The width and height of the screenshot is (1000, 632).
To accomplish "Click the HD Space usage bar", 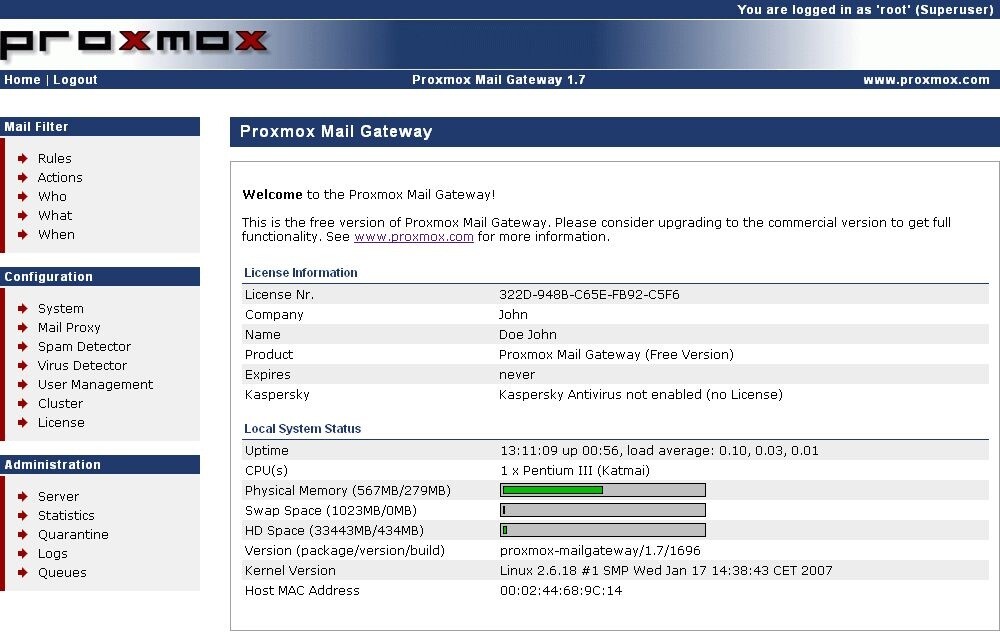I will tap(602, 529).
